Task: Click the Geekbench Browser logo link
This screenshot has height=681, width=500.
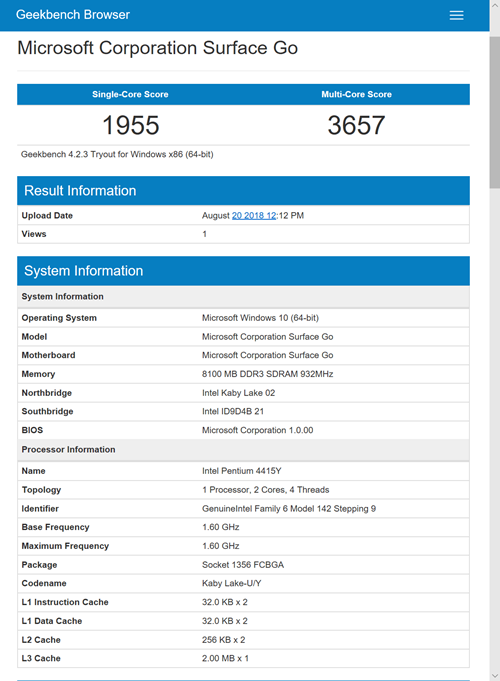Action: 73,15
